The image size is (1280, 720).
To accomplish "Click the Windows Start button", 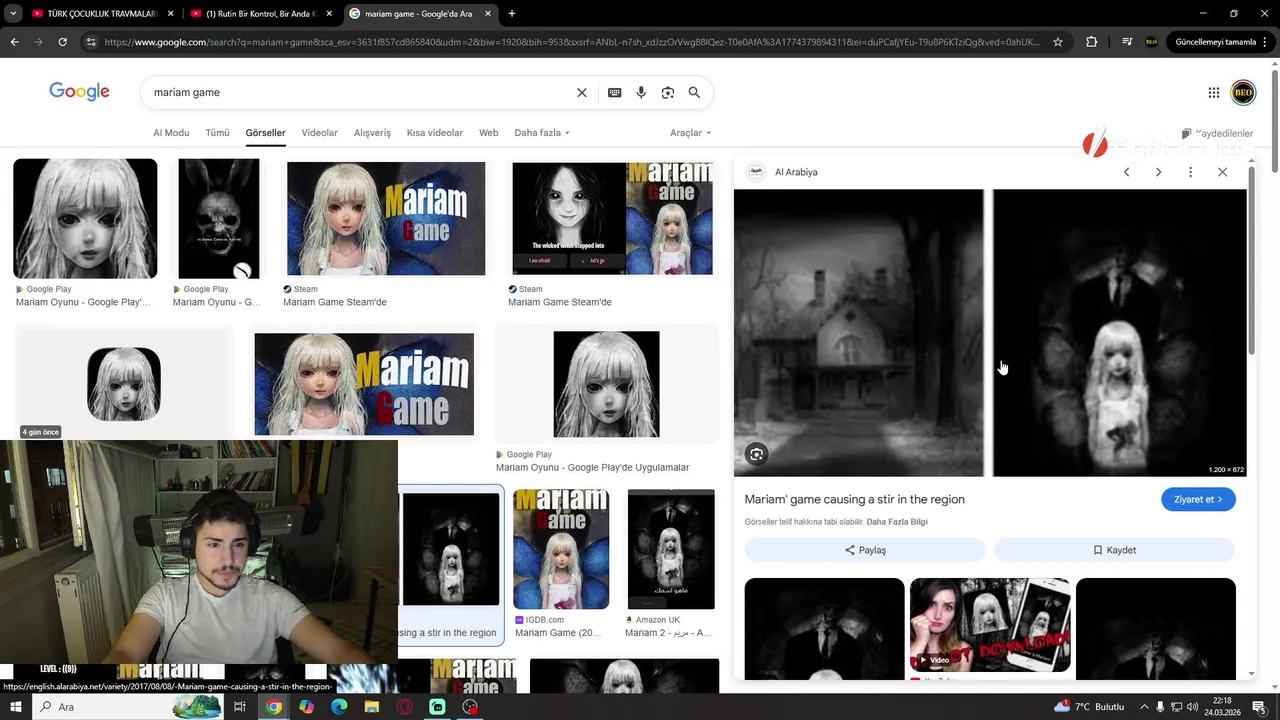I will coord(16,707).
